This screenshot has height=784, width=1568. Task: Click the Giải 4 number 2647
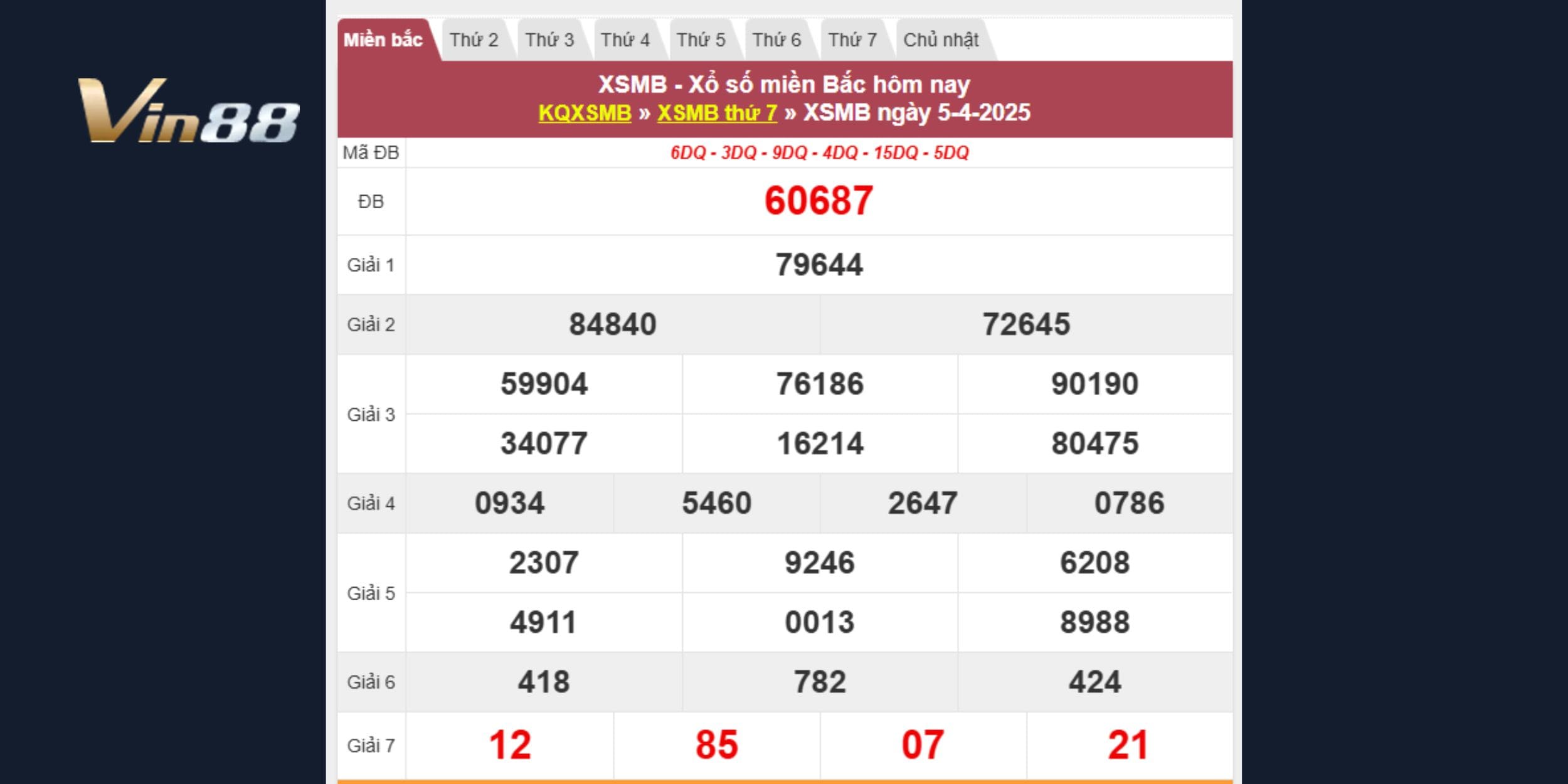[923, 503]
